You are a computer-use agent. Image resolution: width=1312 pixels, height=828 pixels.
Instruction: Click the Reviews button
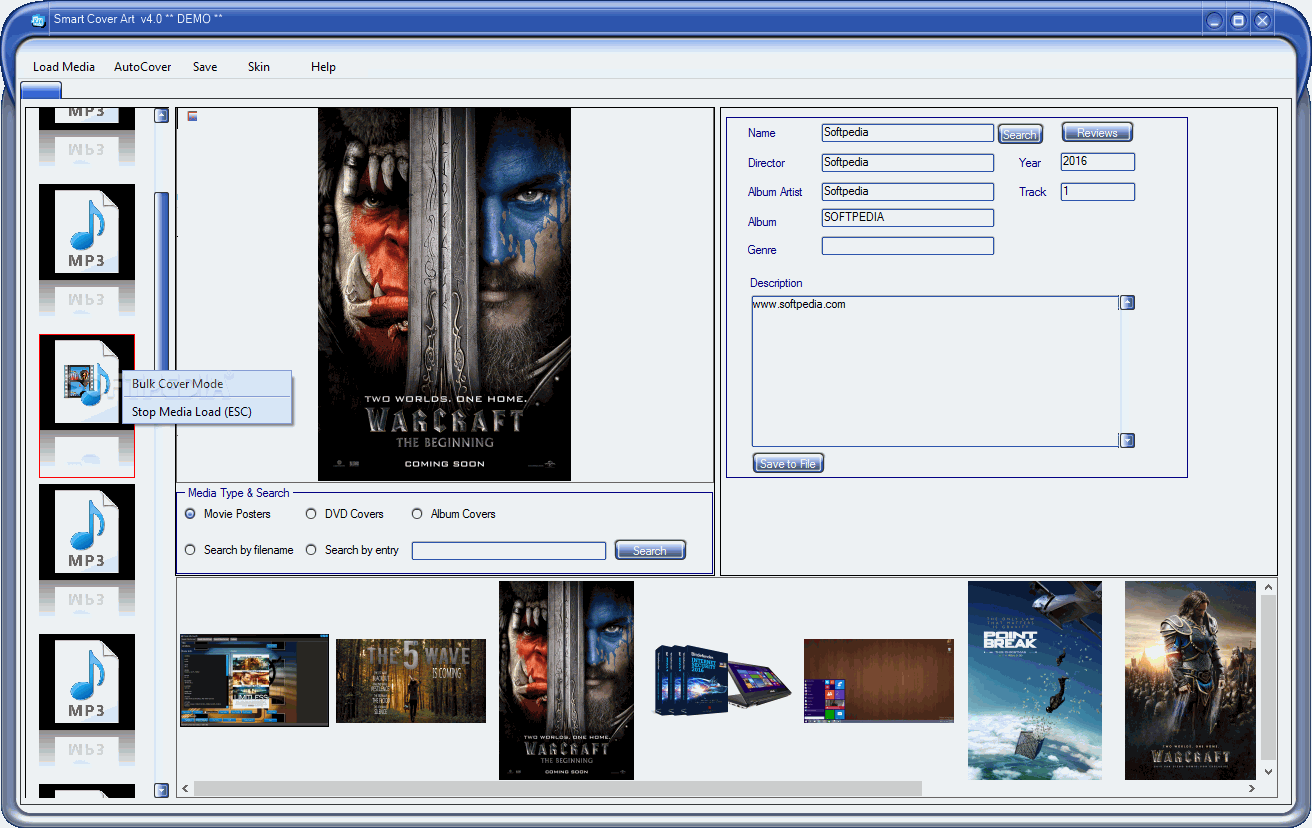[x=1097, y=132]
